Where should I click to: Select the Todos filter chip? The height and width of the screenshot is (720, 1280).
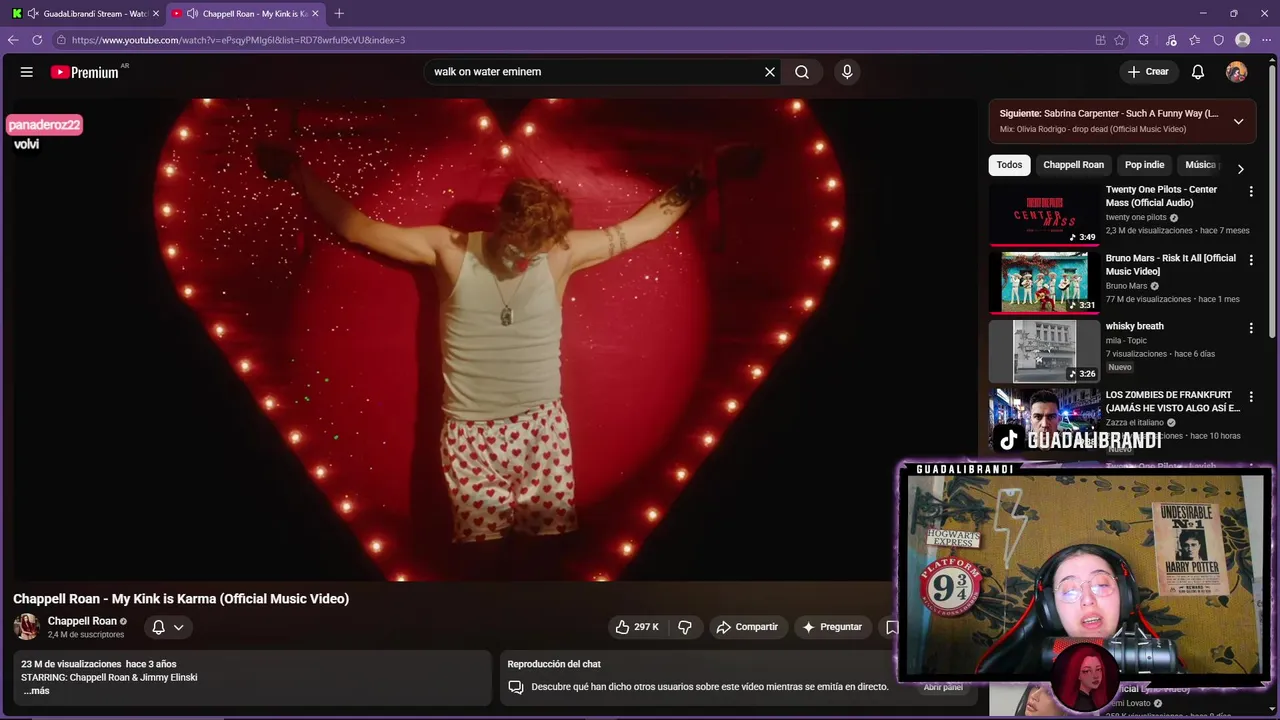(x=1009, y=165)
